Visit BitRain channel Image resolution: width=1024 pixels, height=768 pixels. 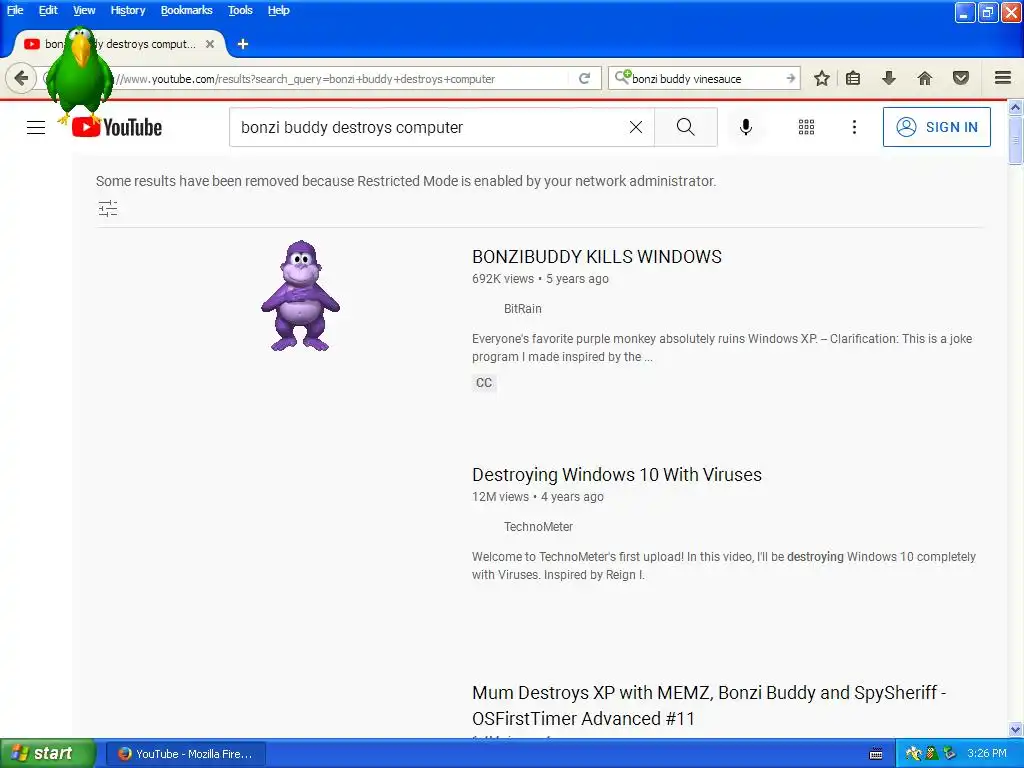click(522, 309)
